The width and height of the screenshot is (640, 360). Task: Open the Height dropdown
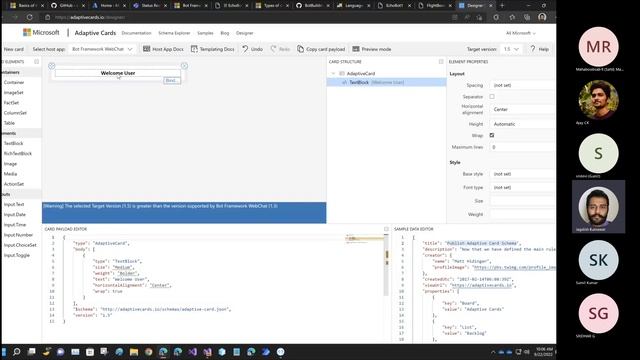tap(522, 124)
